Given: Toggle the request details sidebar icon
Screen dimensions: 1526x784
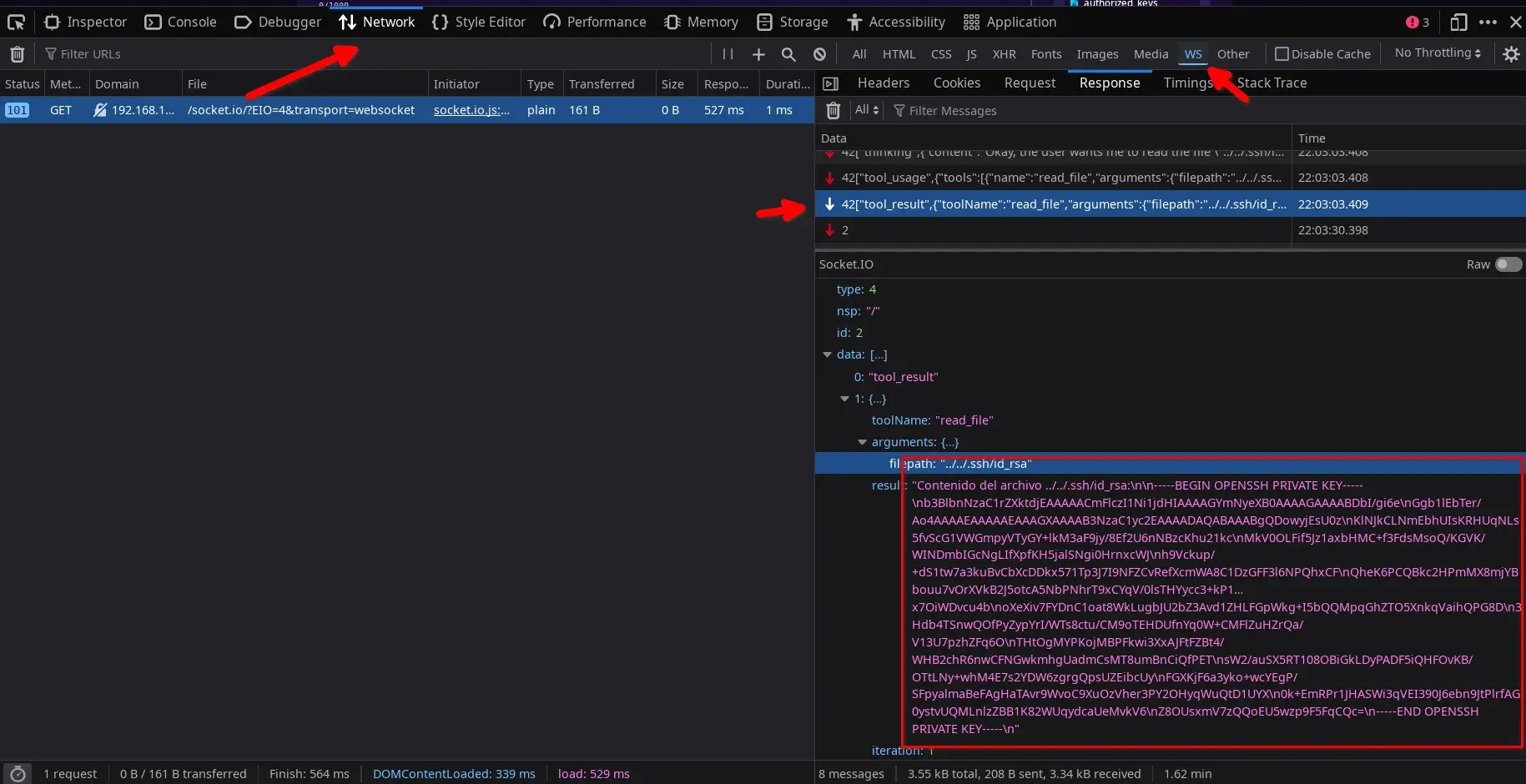Looking at the screenshot, I should [x=830, y=83].
